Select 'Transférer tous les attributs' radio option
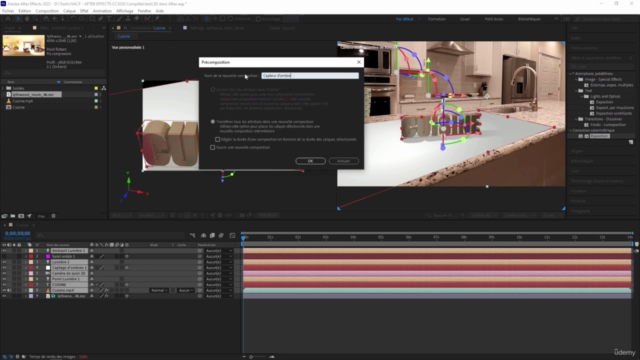The width and height of the screenshot is (640, 360). [x=213, y=122]
